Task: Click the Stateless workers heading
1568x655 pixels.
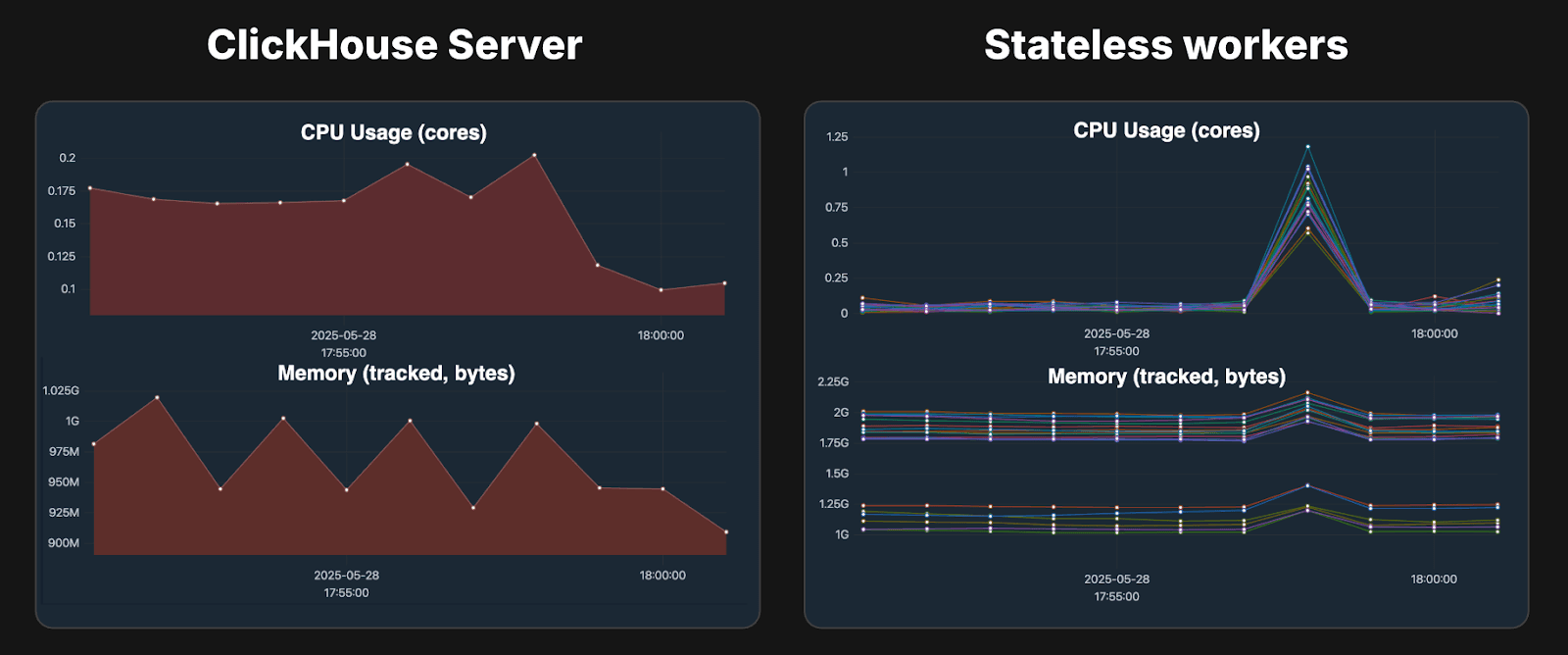Action: tap(1165, 45)
